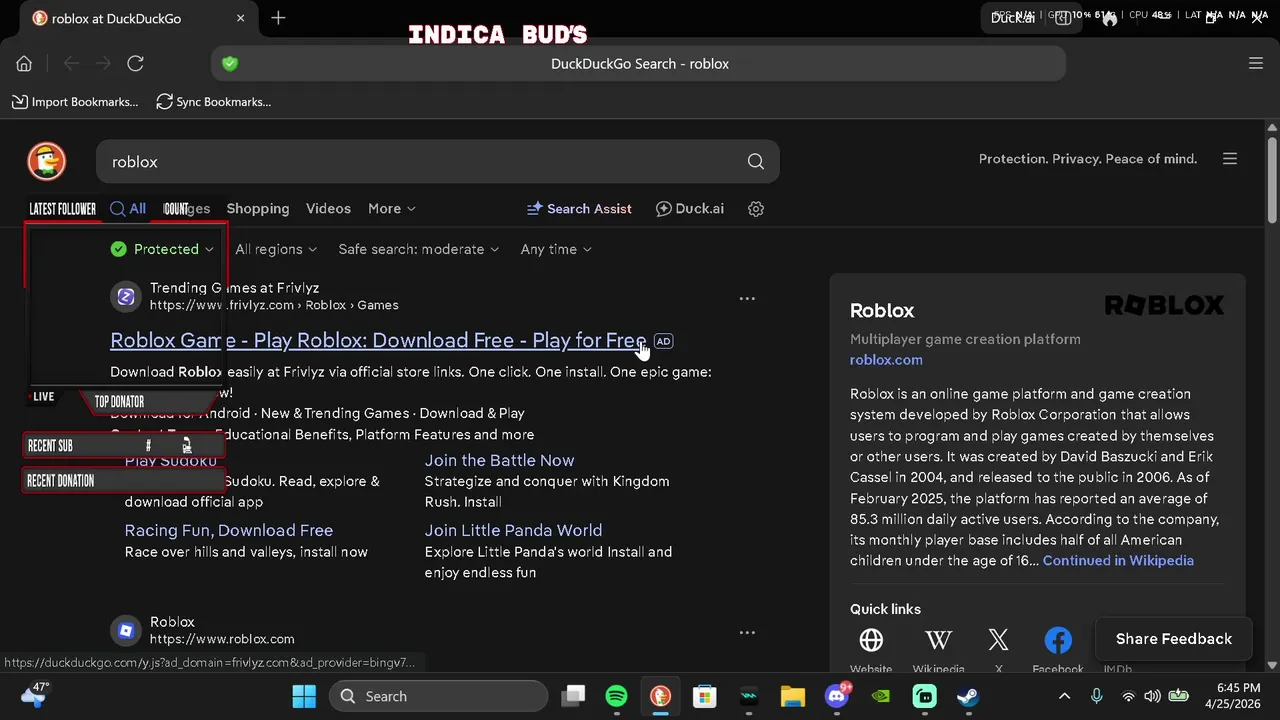Open the taskbar weather widget showing 47°
Image resolution: width=1280 pixels, height=720 pixels.
click(x=34, y=696)
